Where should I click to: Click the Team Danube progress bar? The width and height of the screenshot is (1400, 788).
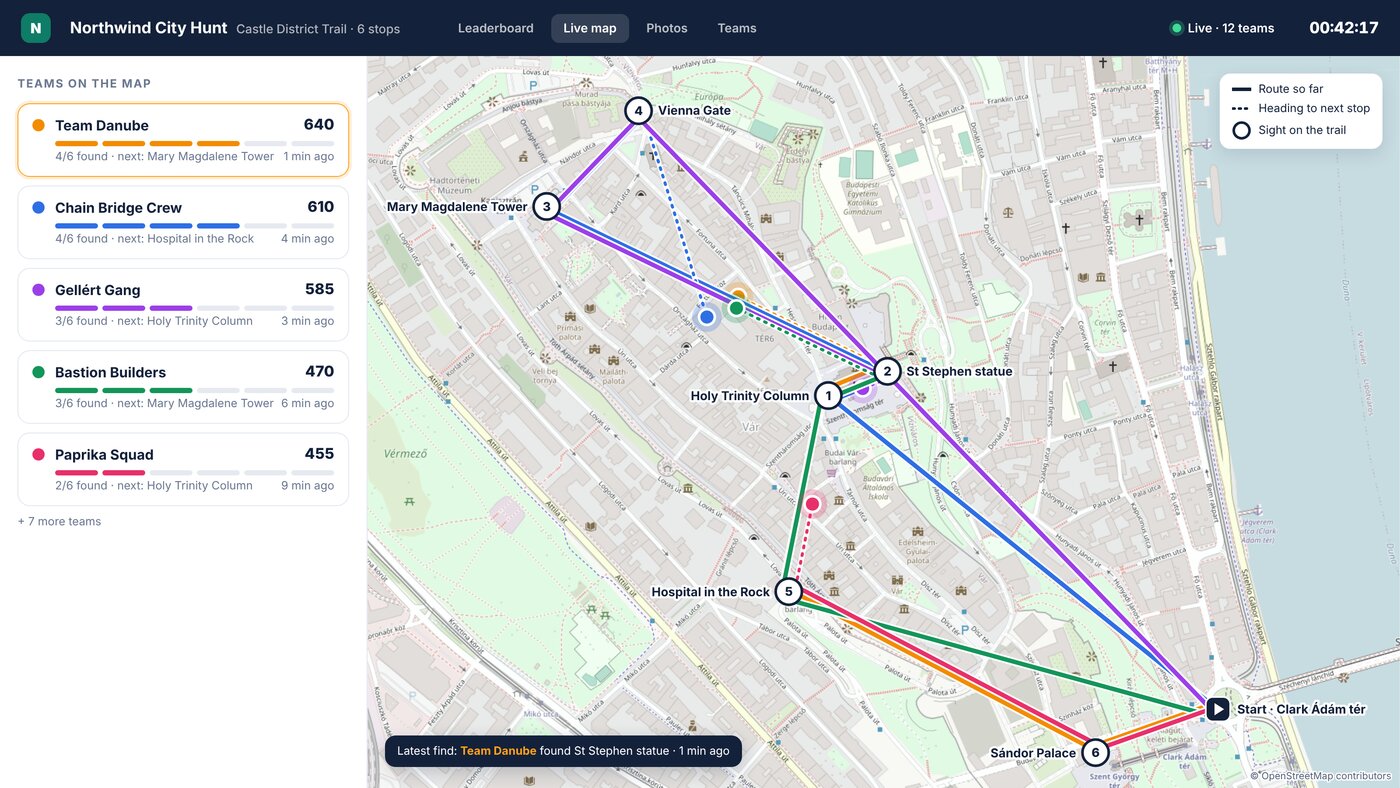pos(194,144)
